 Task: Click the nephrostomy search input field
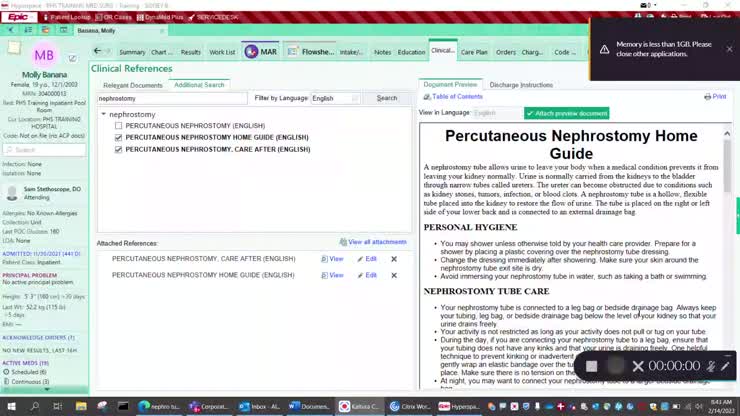pyautogui.click(x=172, y=98)
